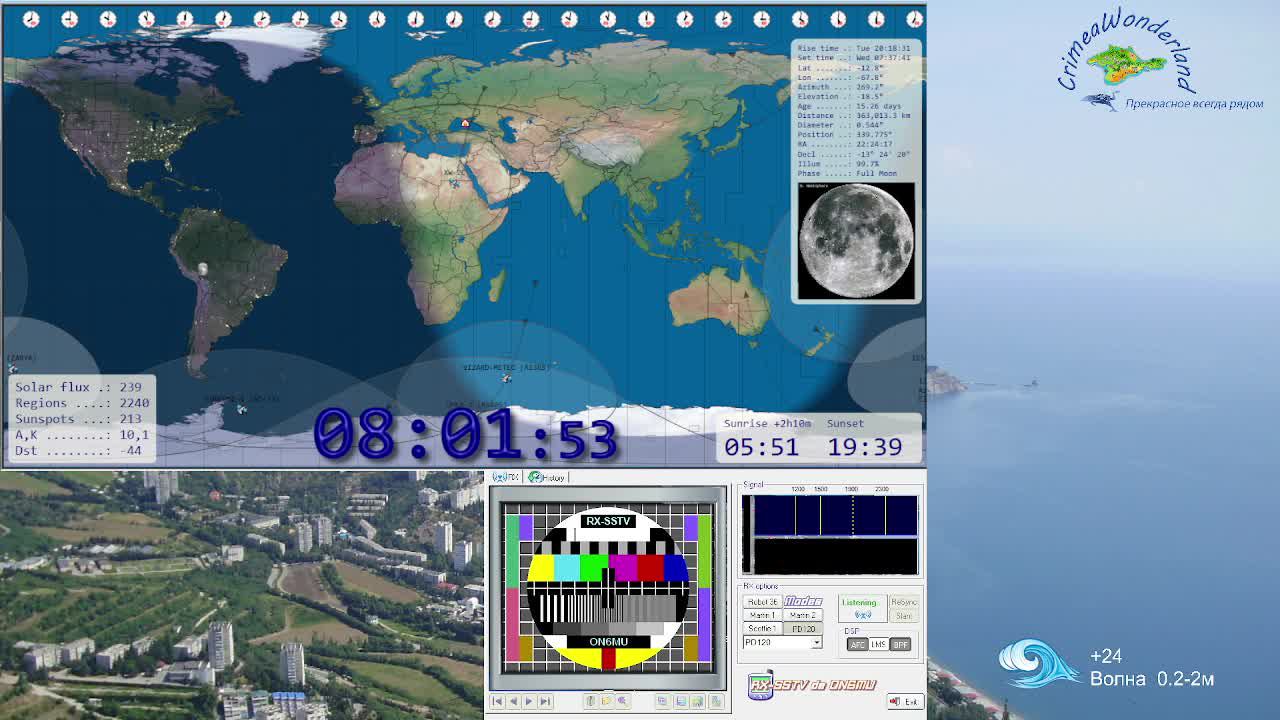Toggle the AFC DSP option

click(857, 645)
